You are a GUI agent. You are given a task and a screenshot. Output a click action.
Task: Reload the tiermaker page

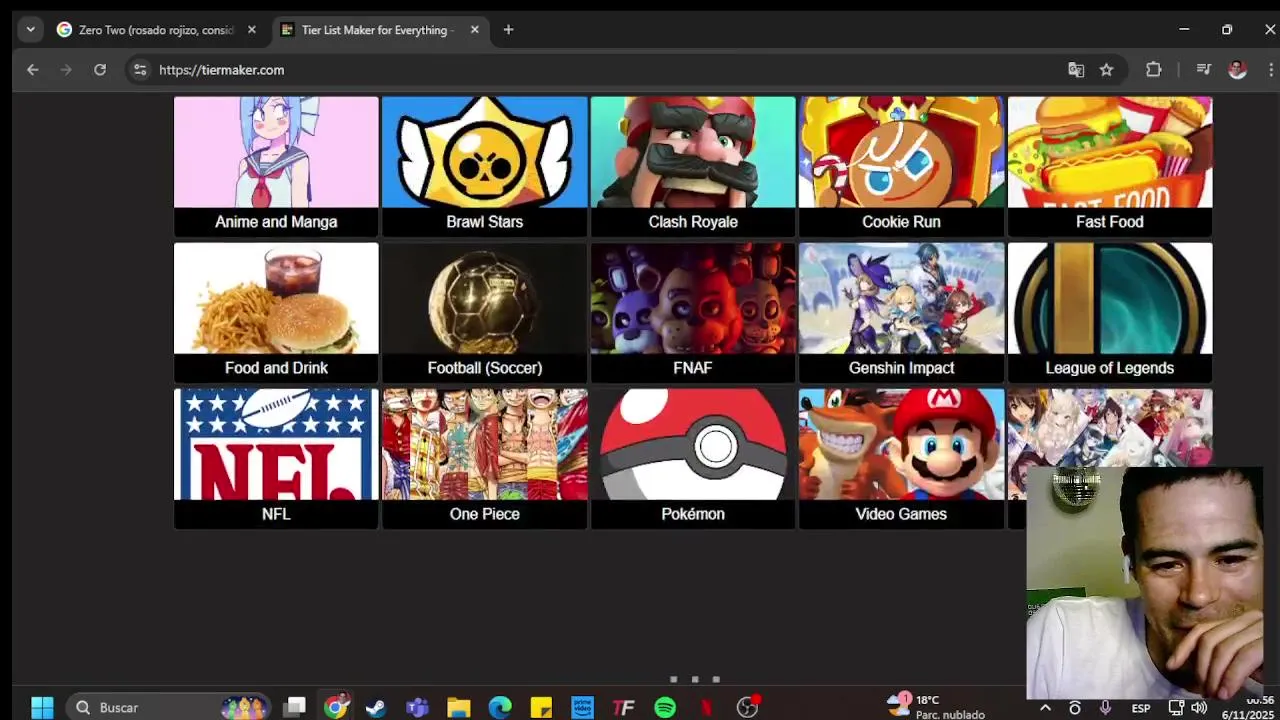click(100, 70)
